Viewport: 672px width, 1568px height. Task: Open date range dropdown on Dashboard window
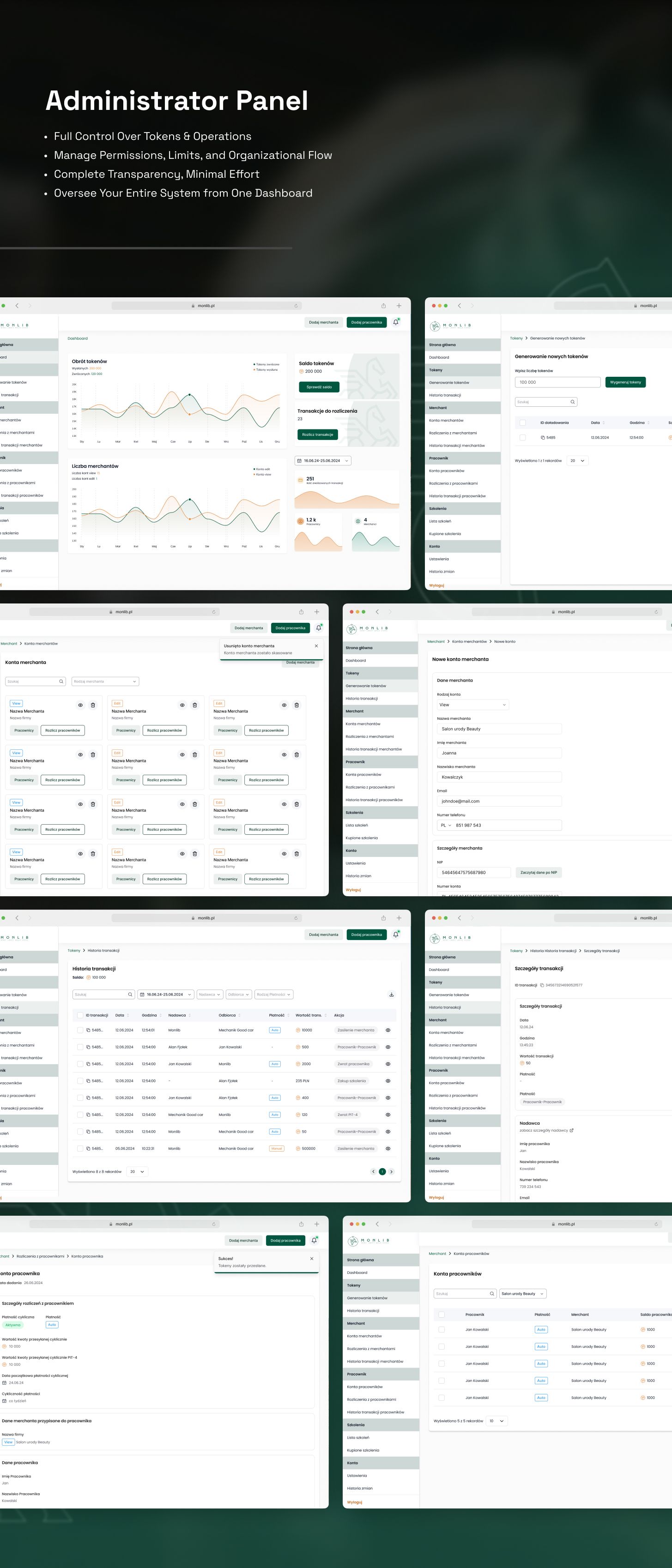[x=323, y=461]
